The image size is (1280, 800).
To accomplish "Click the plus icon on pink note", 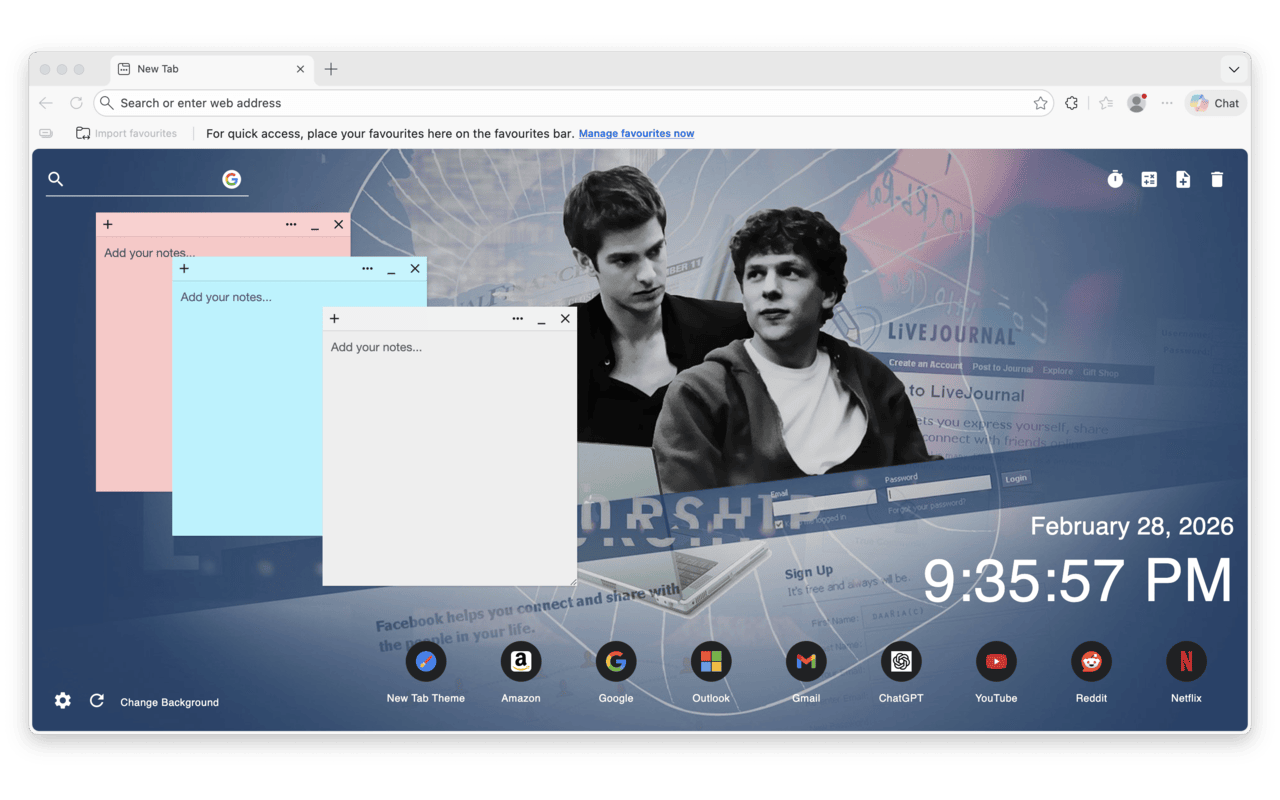I will pos(108,225).
